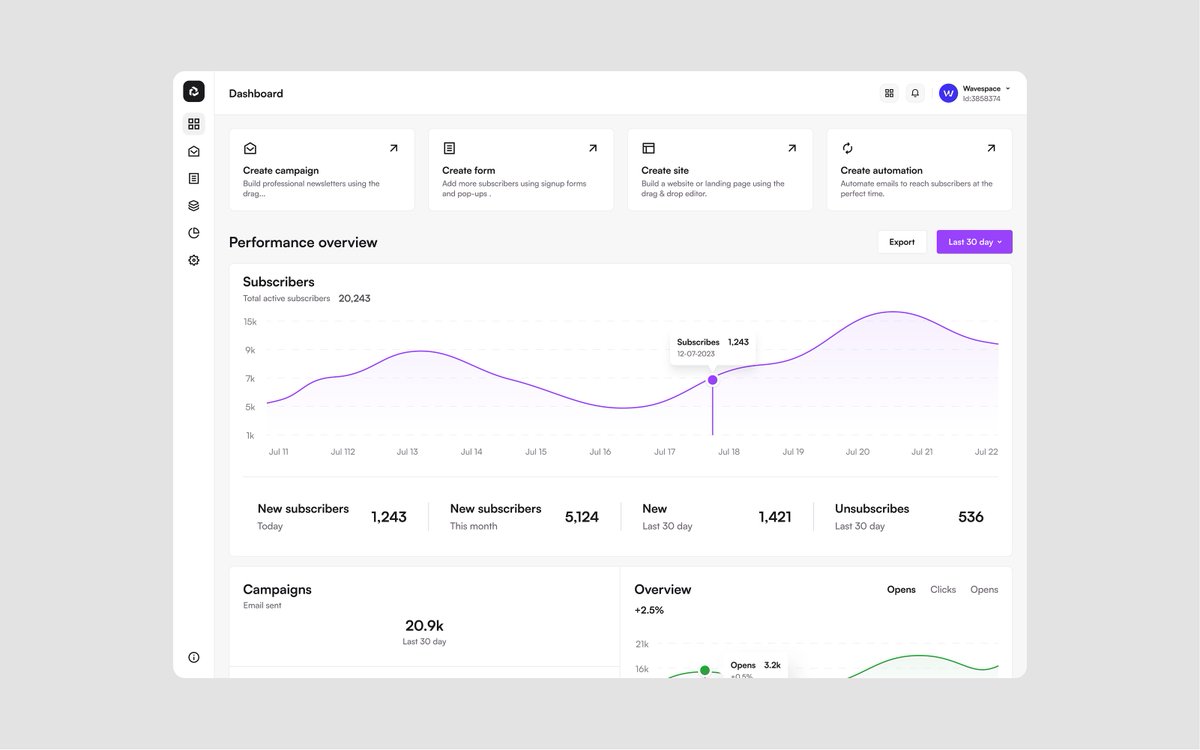Image resolution: width=1200 pixels, height=750 pixels.
Task: Open the settings gear icon in sidebar
Action: coord(194,260)
